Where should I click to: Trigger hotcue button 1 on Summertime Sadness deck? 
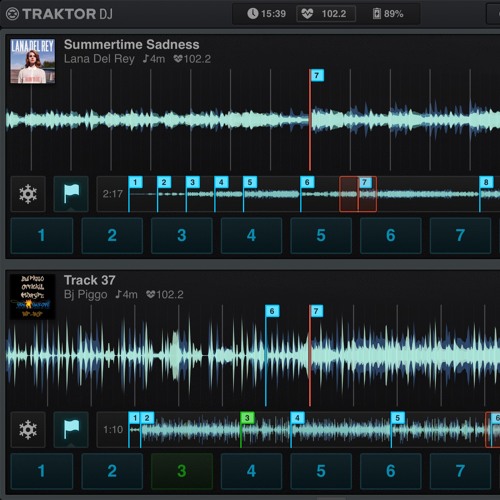(x=42, y=235)
